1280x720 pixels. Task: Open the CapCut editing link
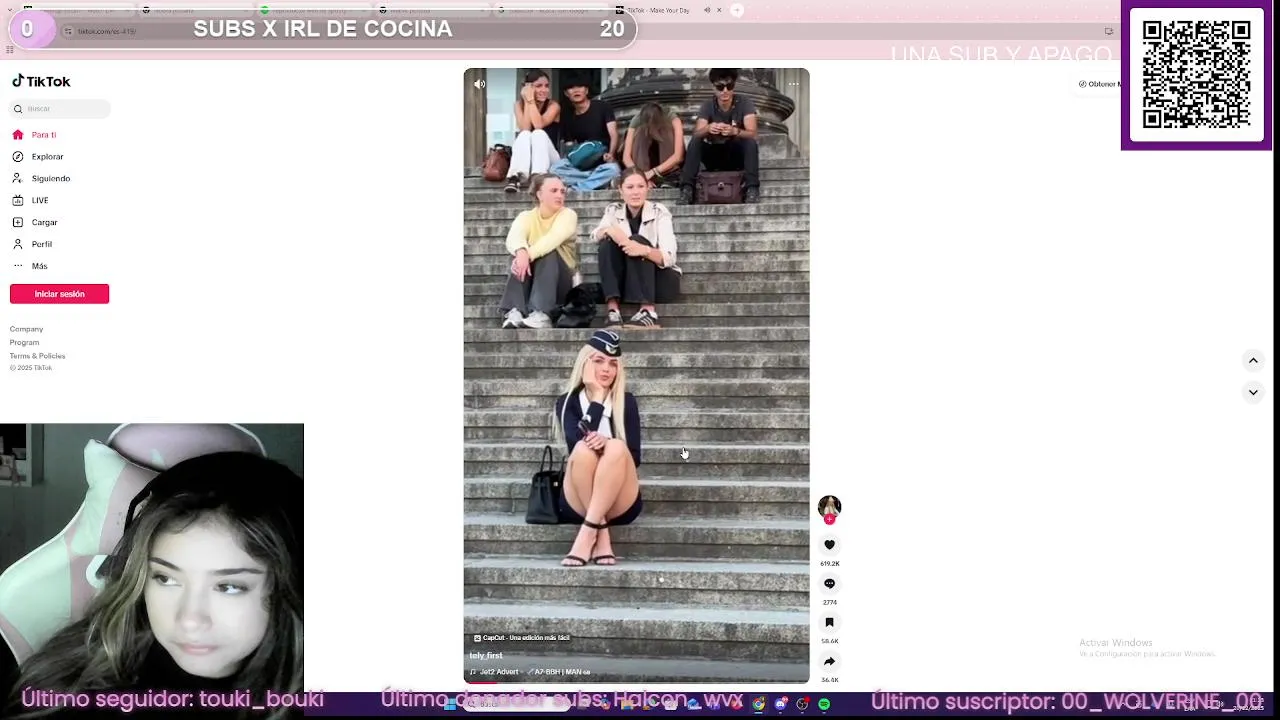pyautogui.click(x=521, y=638)
